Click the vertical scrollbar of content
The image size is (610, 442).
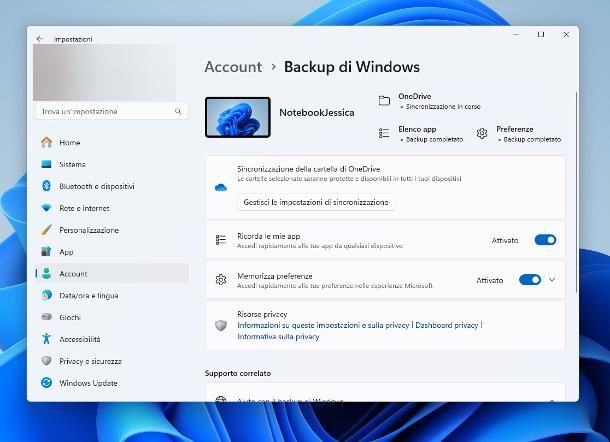tap(575, 192)
